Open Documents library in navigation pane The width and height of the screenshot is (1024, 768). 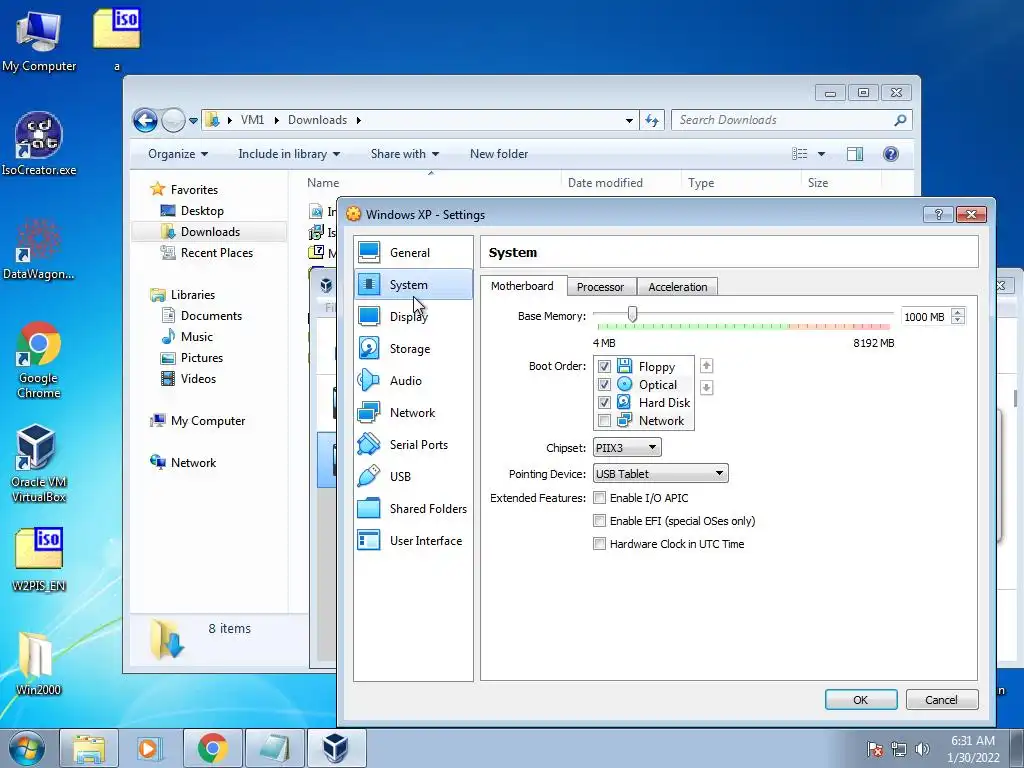coord(211,315)
